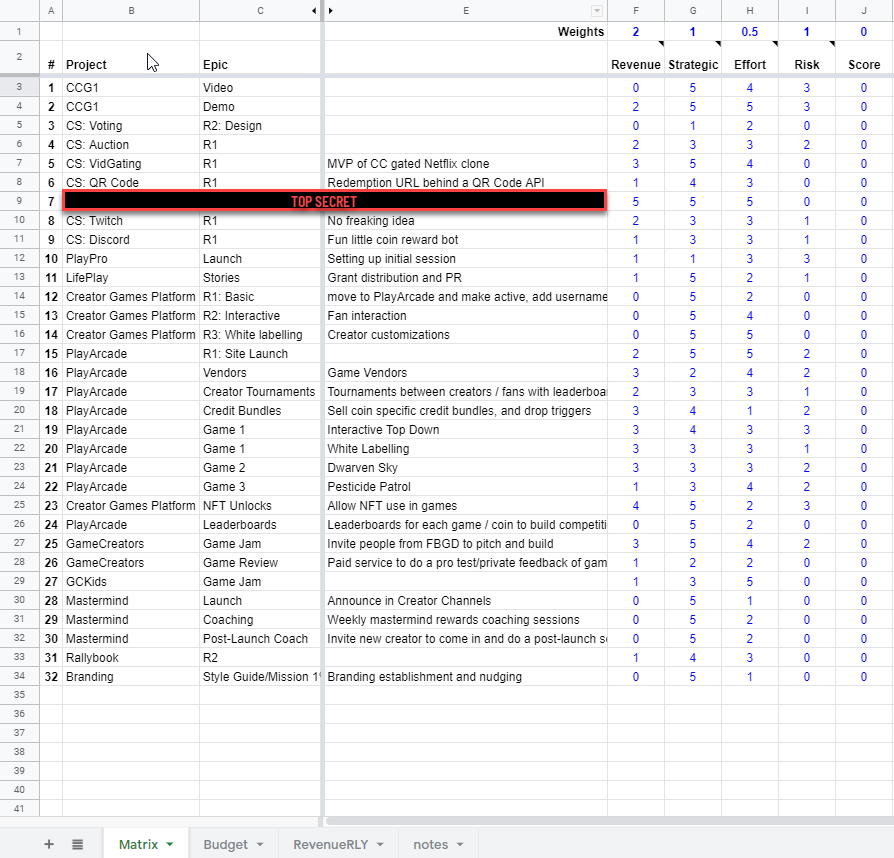Click the Score column heading cell

[x=864, y=58]
